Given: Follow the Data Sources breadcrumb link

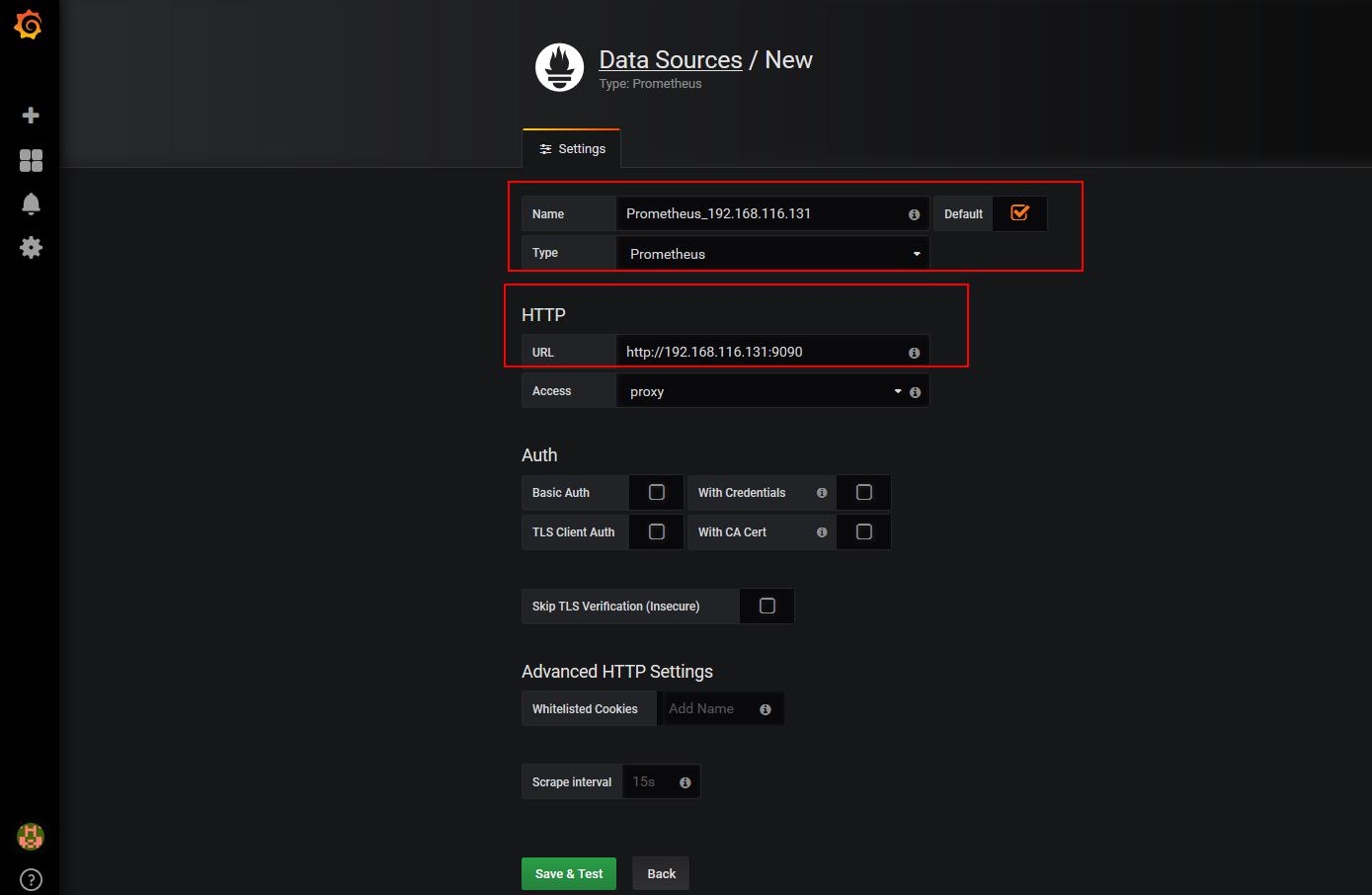Looking at the screenshot, I should 671,59.
